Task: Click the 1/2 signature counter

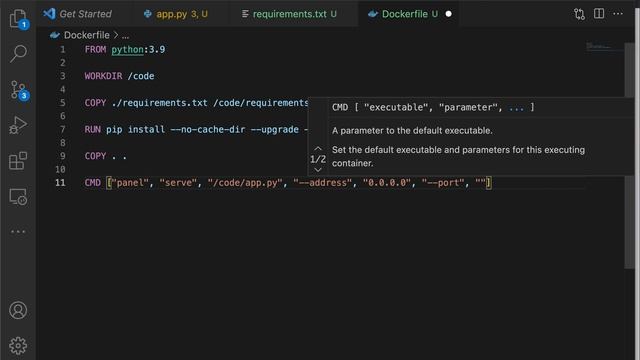Action: pos(318,159)
